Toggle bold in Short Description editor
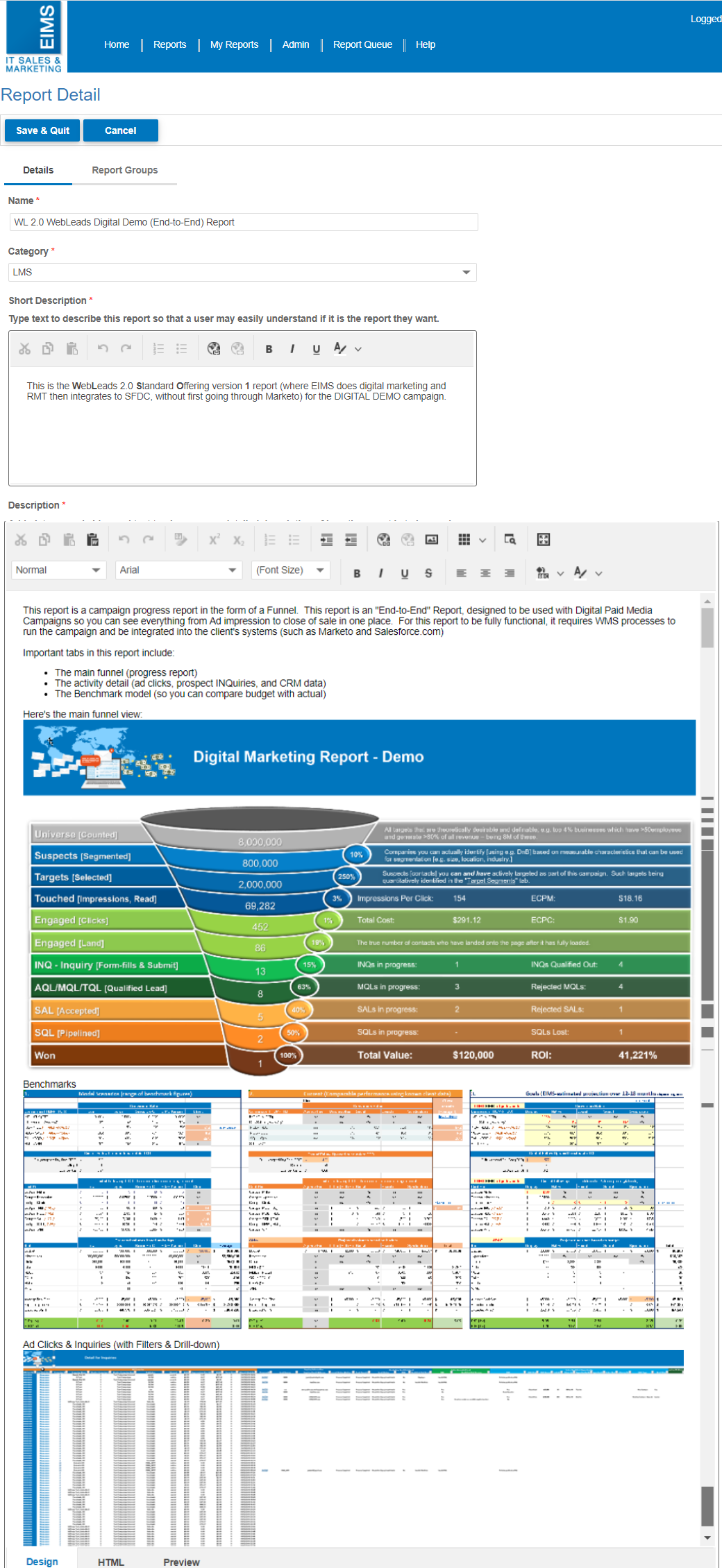The height and width of the screenshot is (1568, 722). (x=269, y=349)
